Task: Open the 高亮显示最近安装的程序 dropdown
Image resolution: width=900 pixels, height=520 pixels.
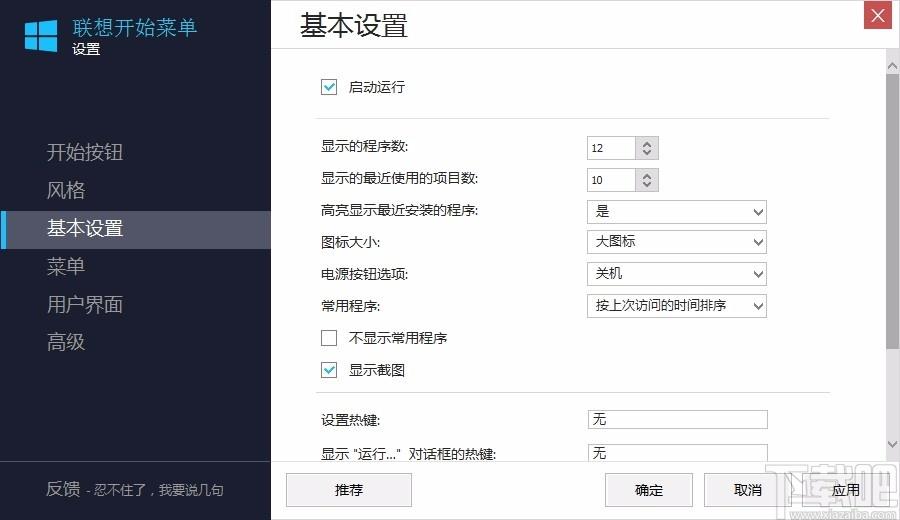Action: coord(677,212)
